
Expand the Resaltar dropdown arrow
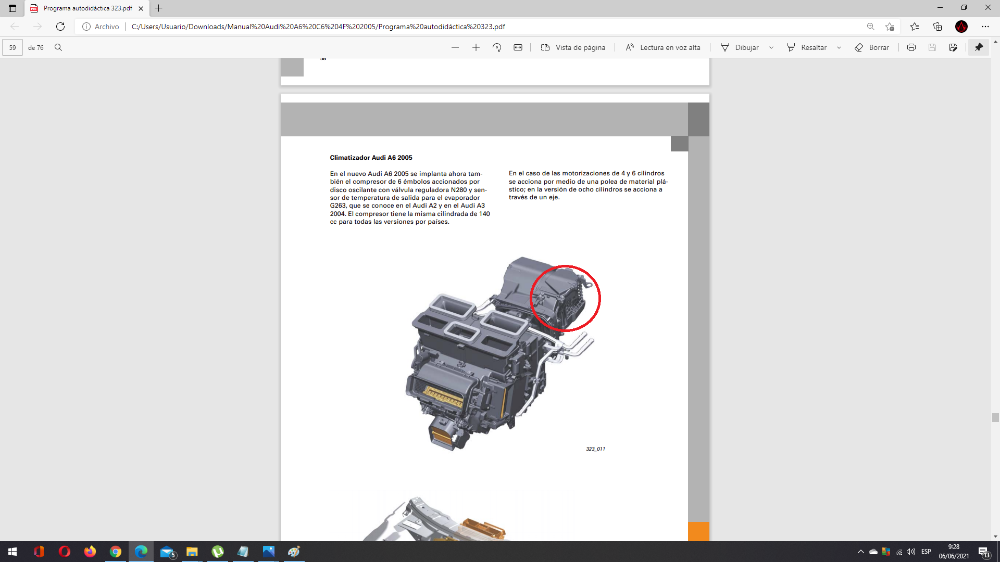click(839, 48)
